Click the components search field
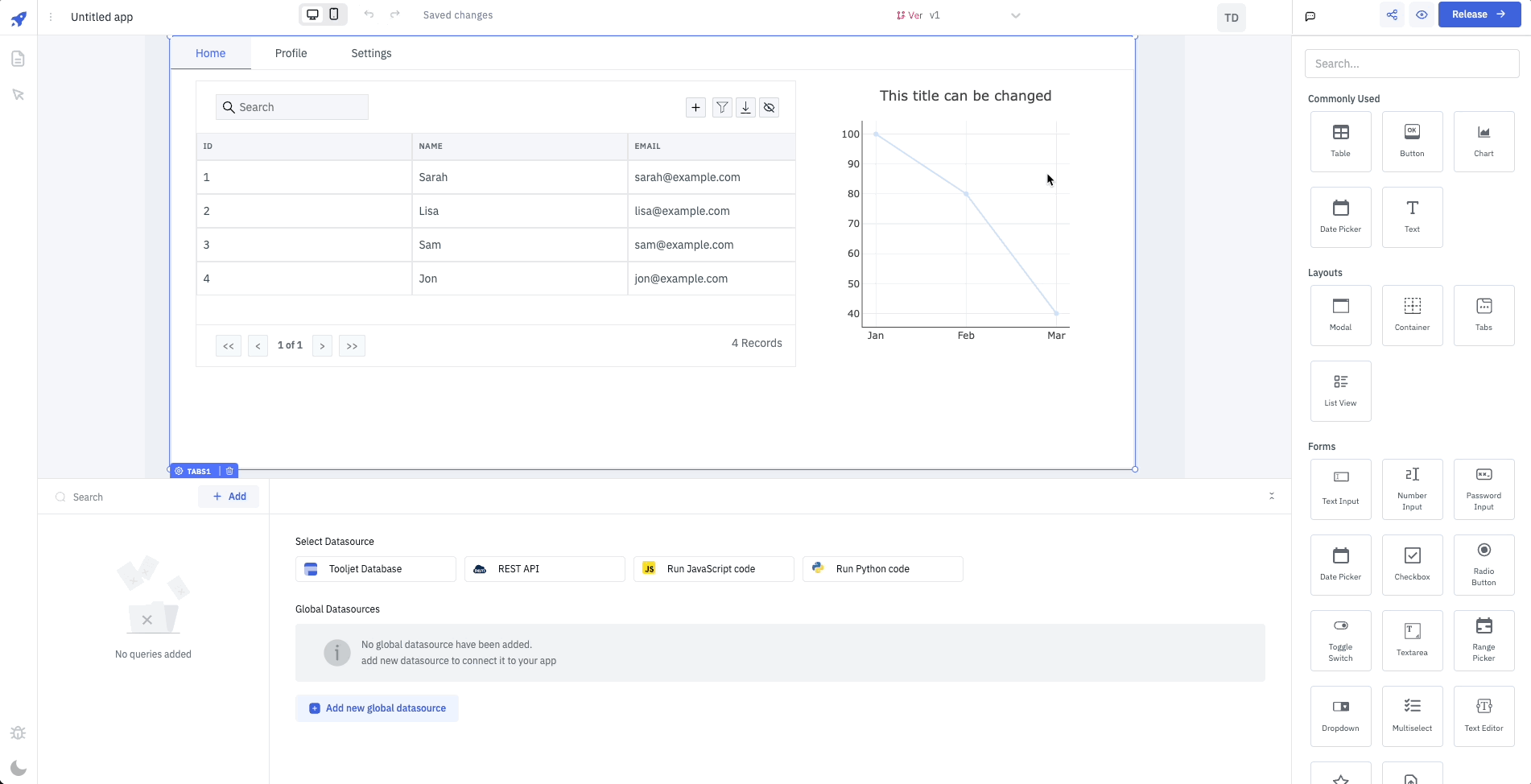The width and height of the screenshot is (1531, 784). tap(1411, 64)
